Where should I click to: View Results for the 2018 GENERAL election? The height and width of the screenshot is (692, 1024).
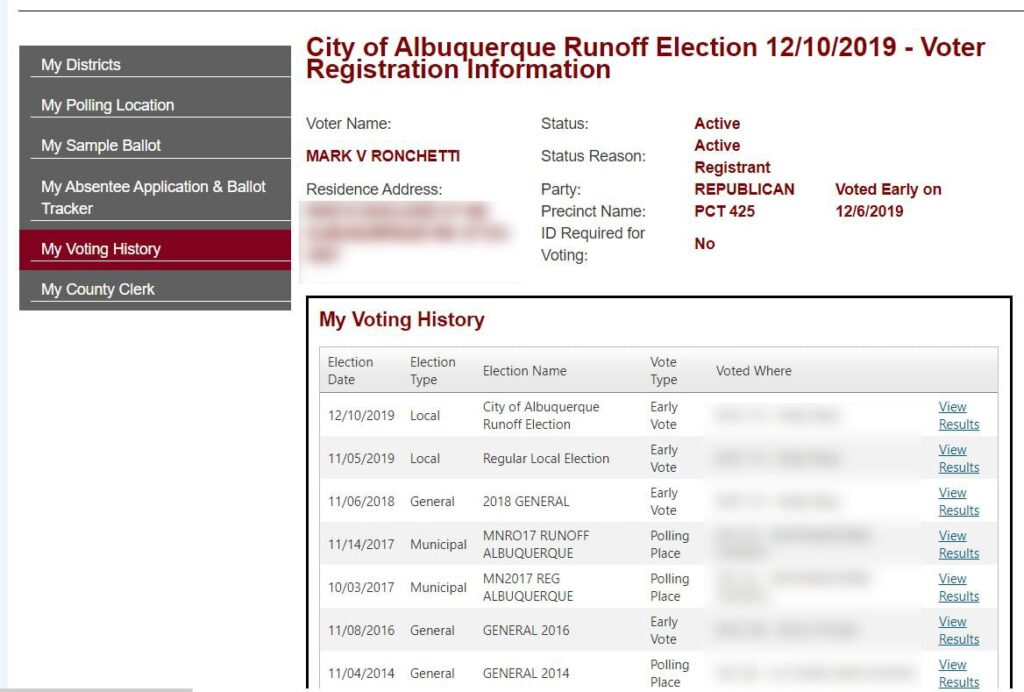click(x=959, y=501)
